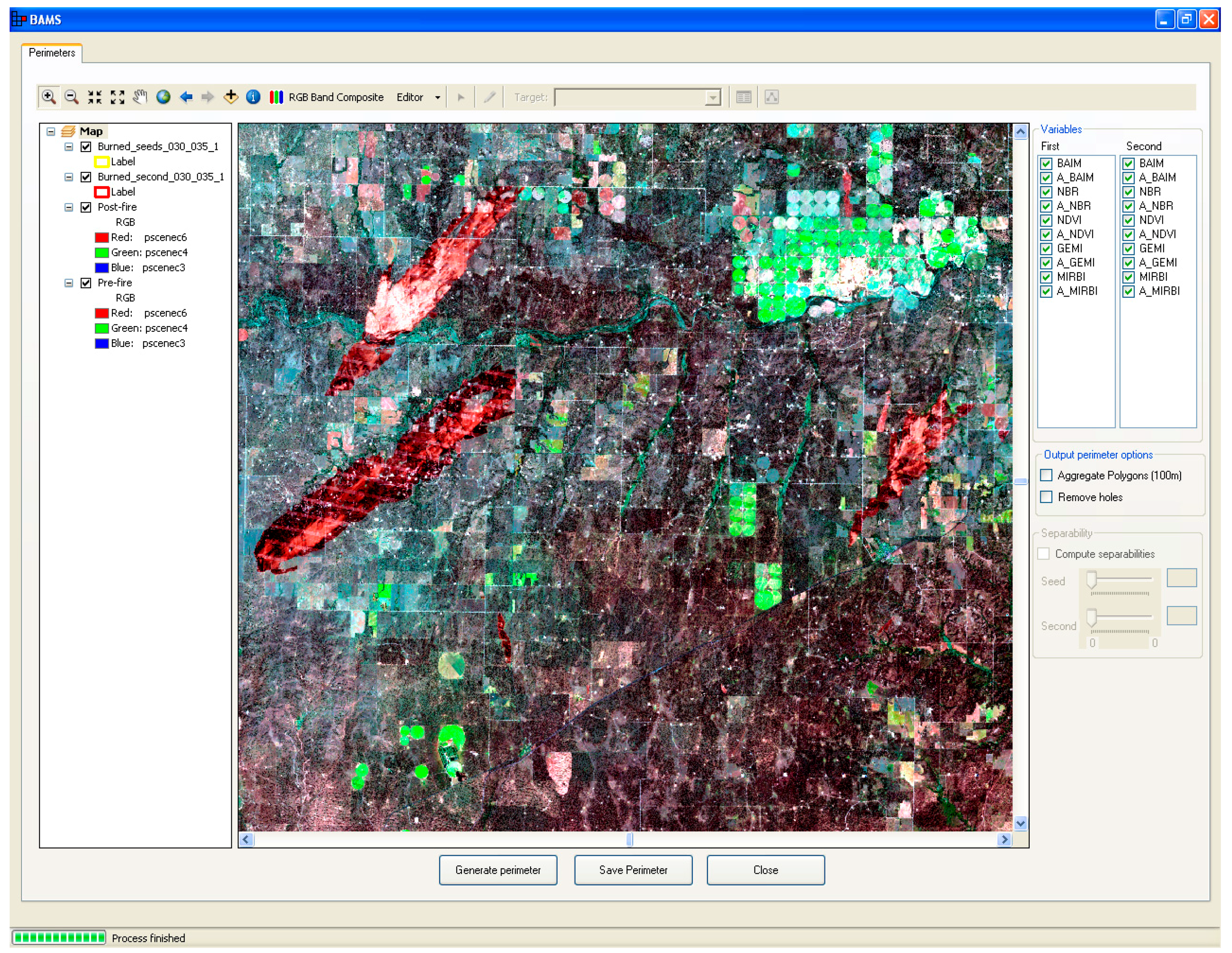Check Compute separabilities box
Image resolution: width=1232 pixels, height=953 pixels.
[1044, 554]
